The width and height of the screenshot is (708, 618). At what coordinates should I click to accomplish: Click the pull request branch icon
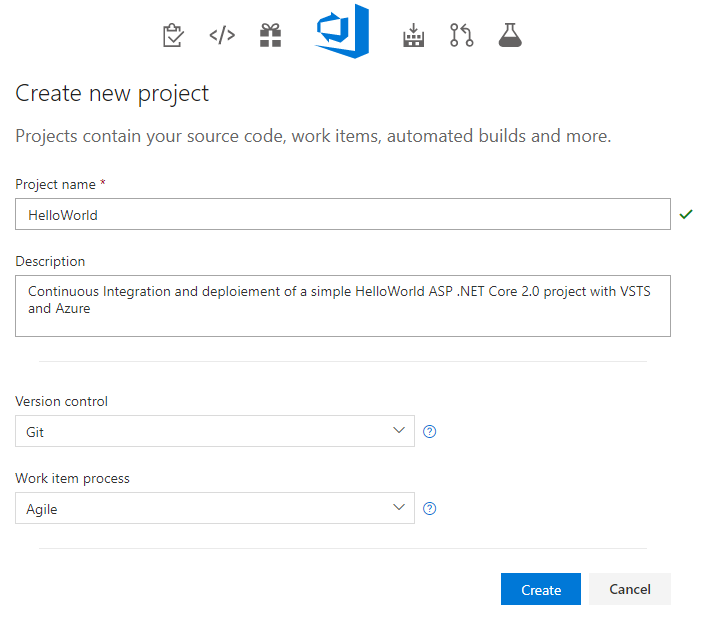461,35
